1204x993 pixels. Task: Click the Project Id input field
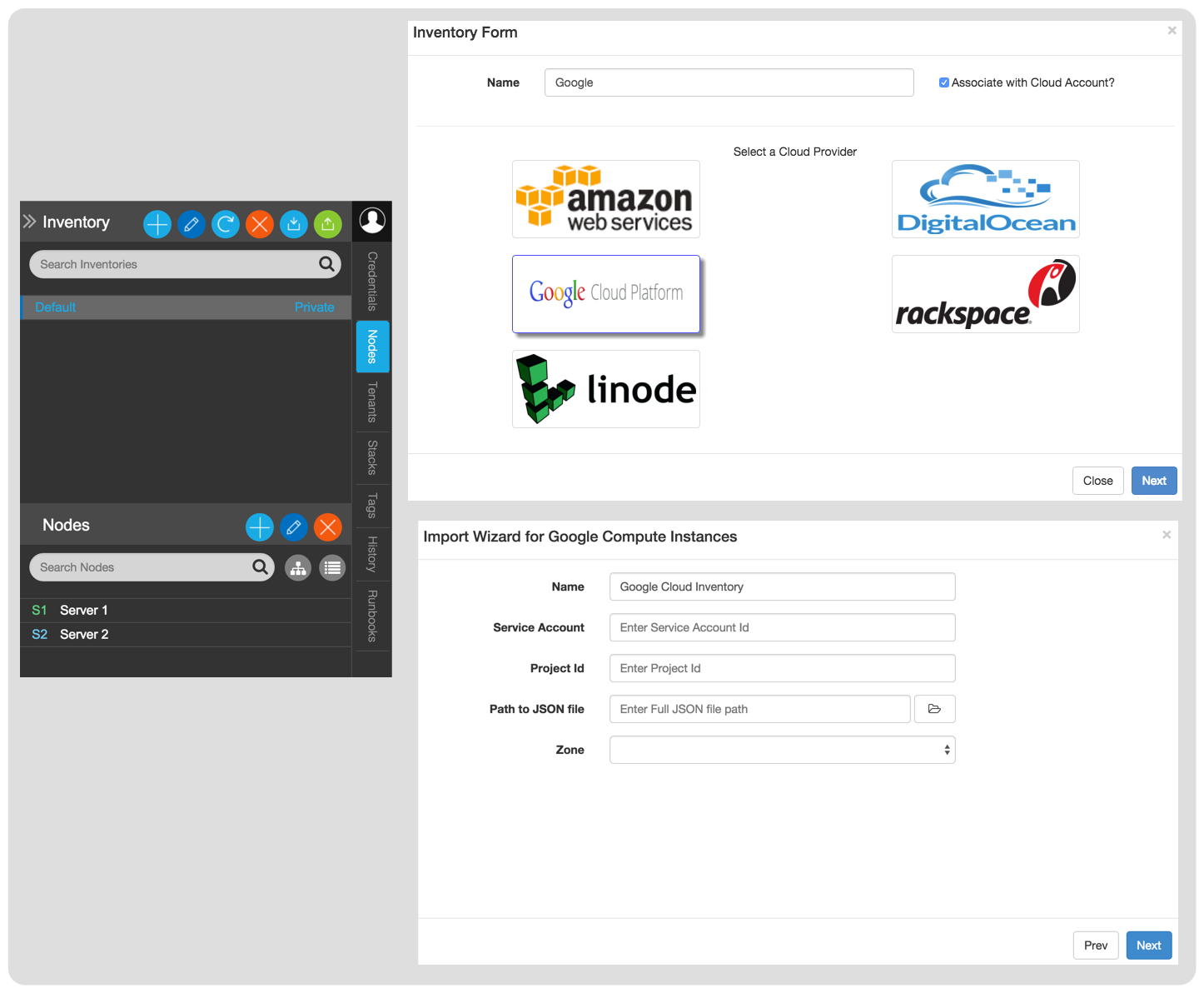pyautogui.click(x=783, y=668)
